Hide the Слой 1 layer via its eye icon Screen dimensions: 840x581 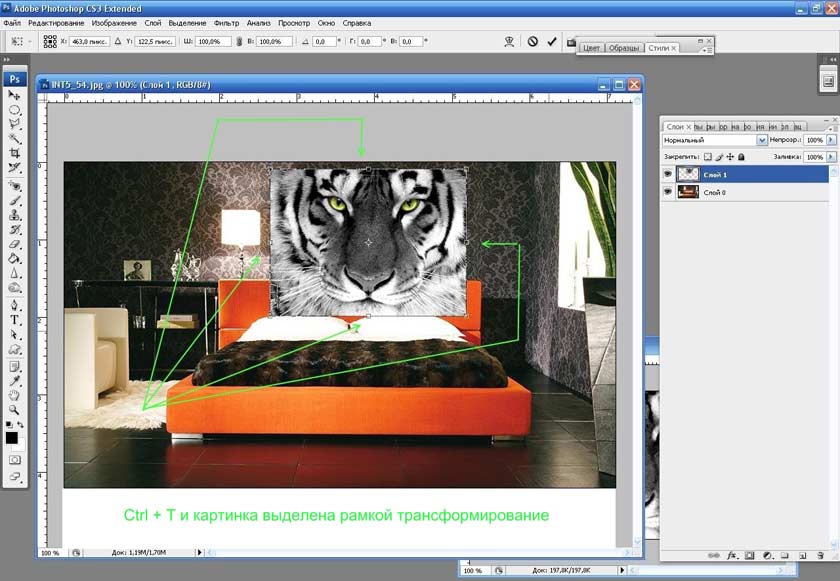tap(668, 173)
